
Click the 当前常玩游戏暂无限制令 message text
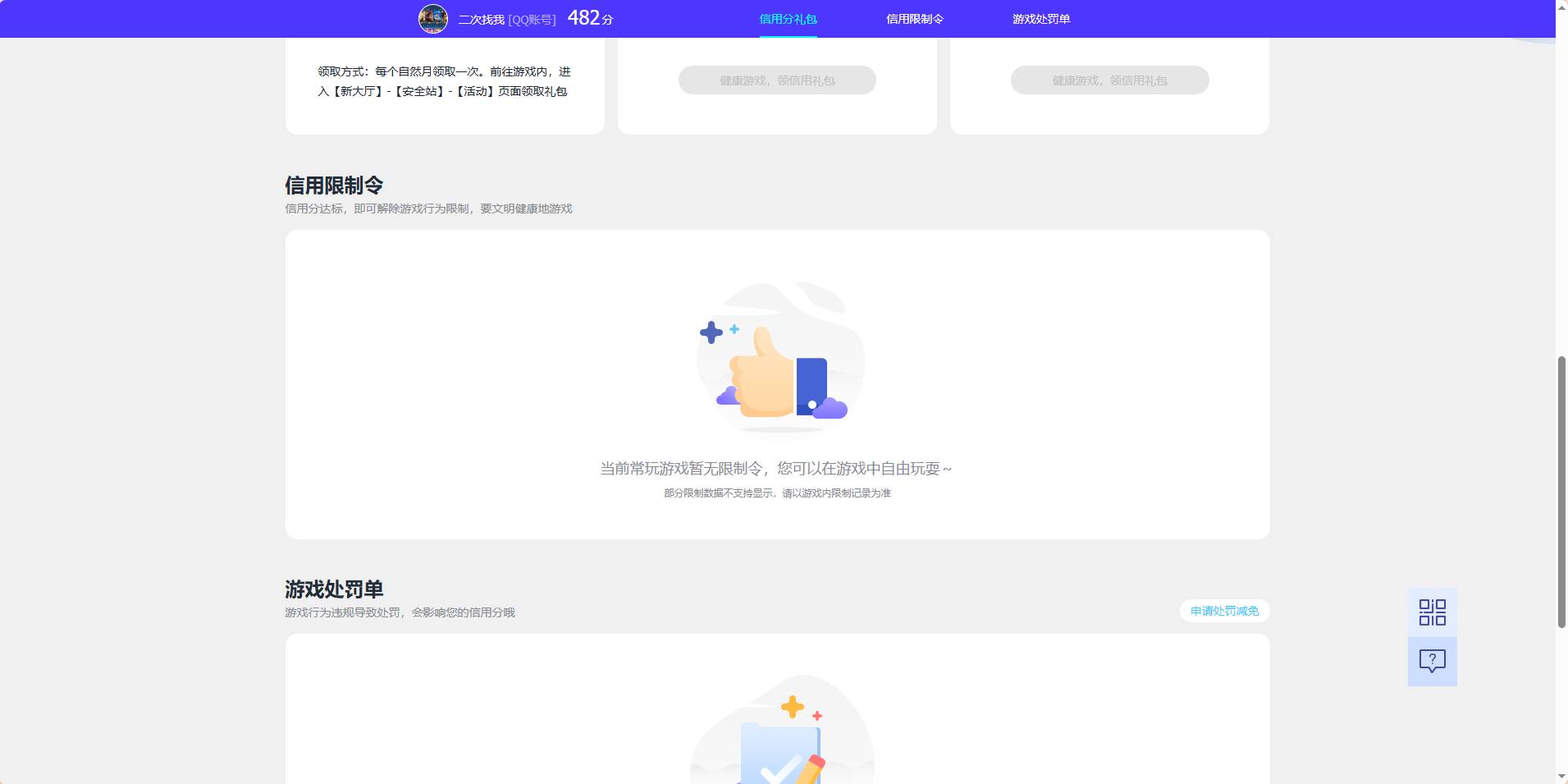(776, 469)
